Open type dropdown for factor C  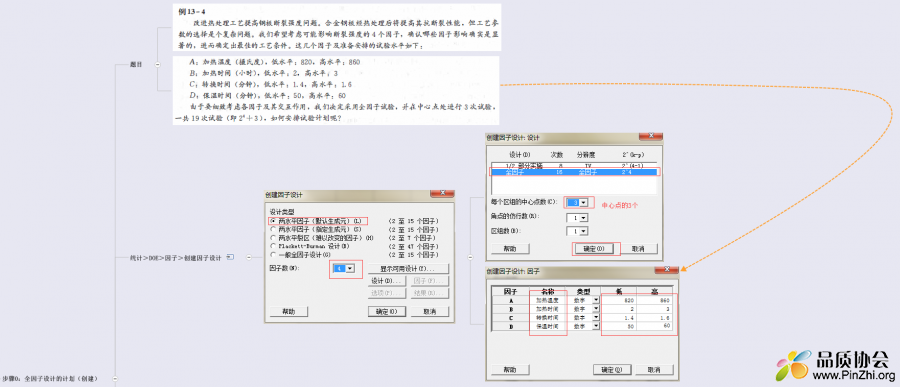click(596, 317)
